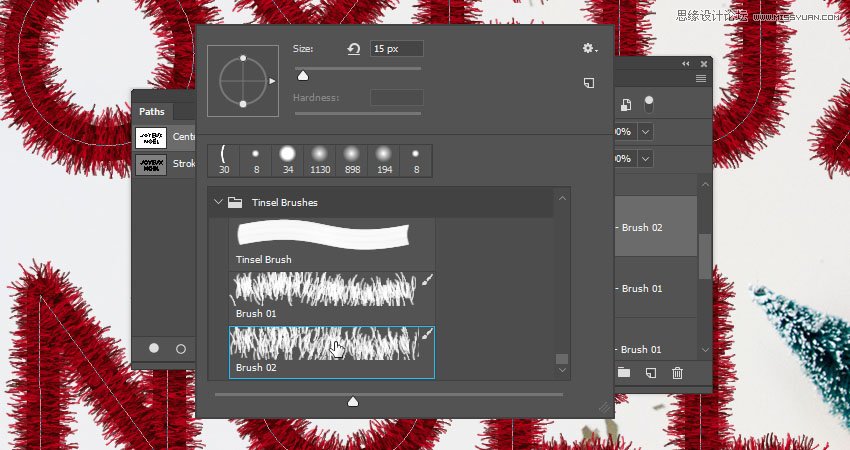This screenshot has height=450, width=850.
Task: Create a new group in Layers panel
Action: pyautogui.click(x=624, y=372)
